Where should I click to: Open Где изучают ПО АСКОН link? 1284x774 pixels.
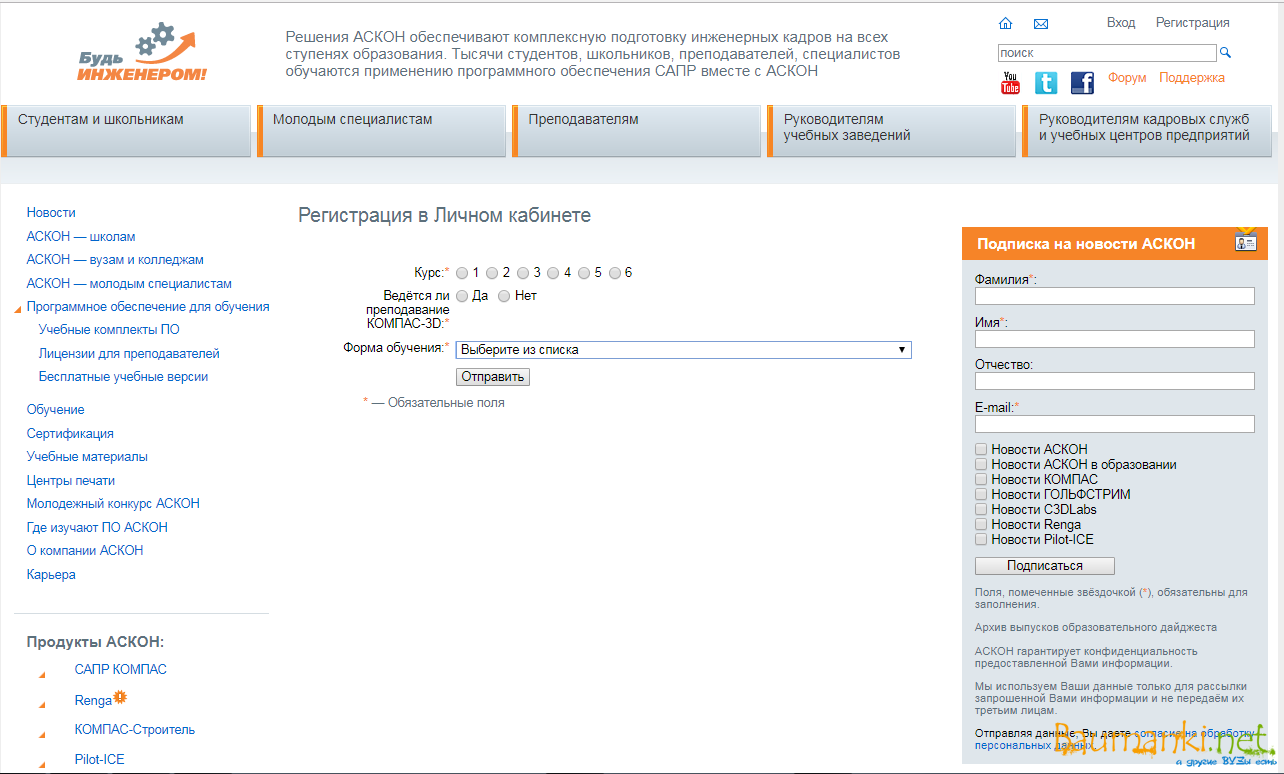97,528
